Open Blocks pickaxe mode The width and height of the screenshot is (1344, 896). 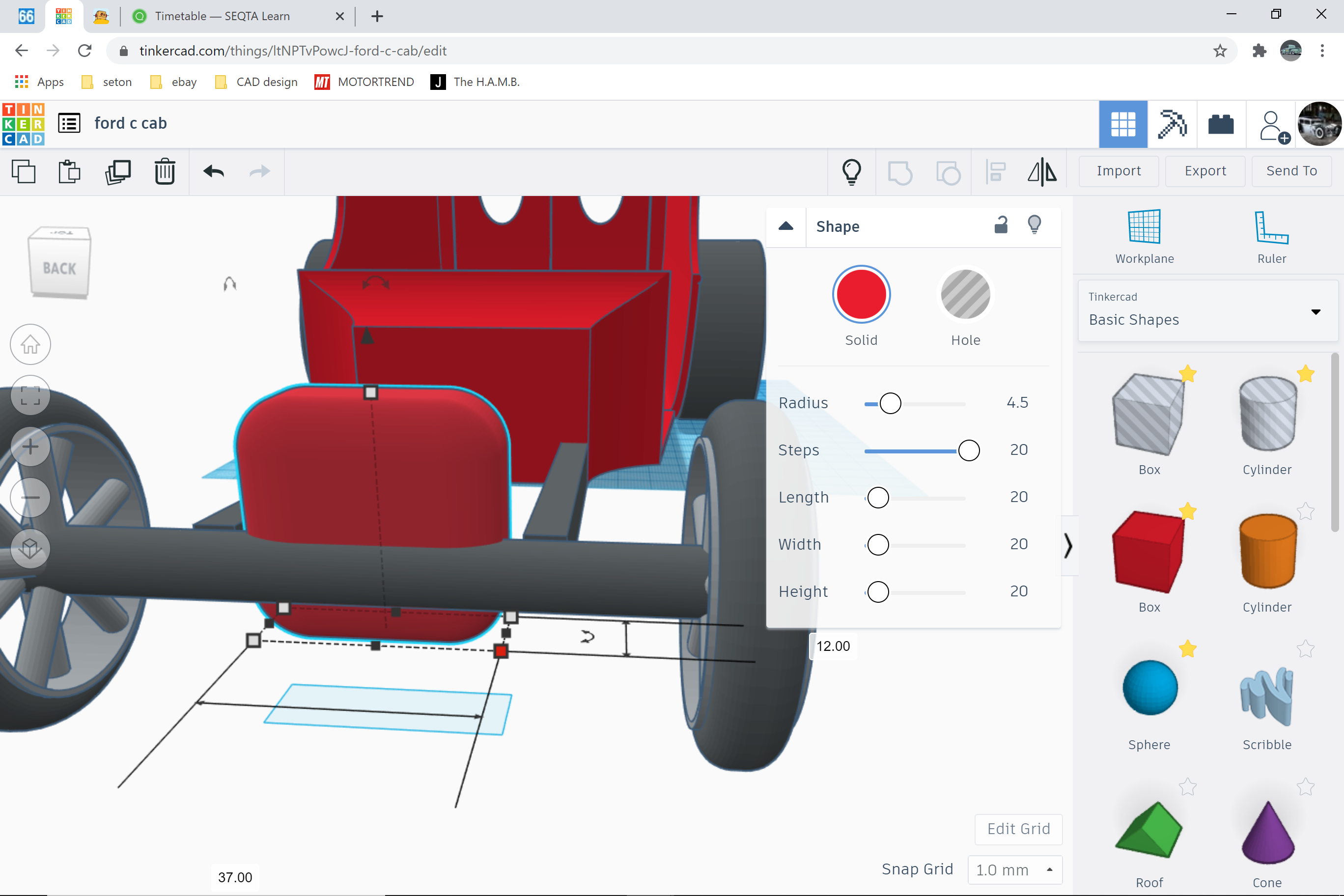tap(1172, 124)
